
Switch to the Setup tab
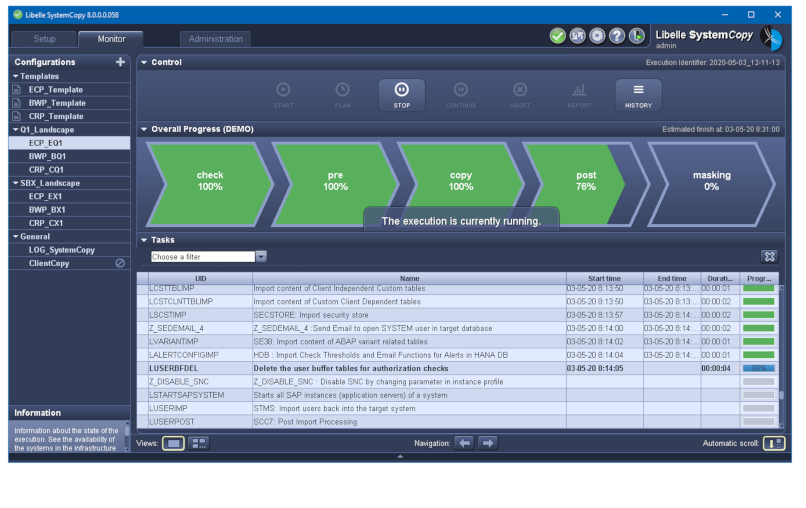pos(45,39)
